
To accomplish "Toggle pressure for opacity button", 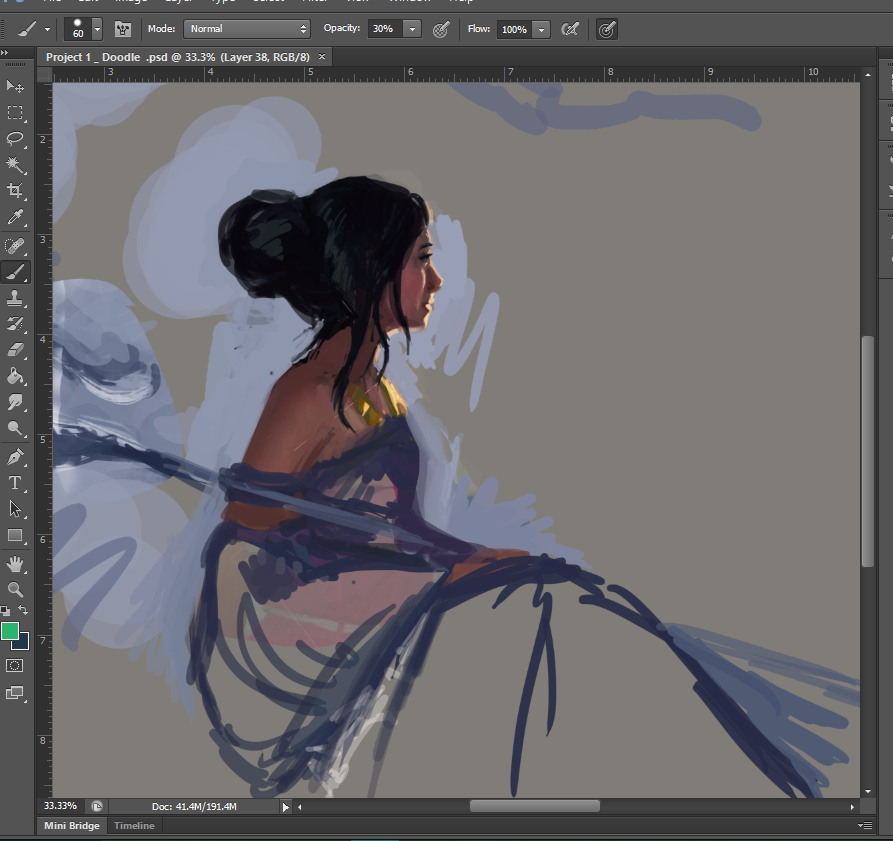I will (x=441, y=29).
